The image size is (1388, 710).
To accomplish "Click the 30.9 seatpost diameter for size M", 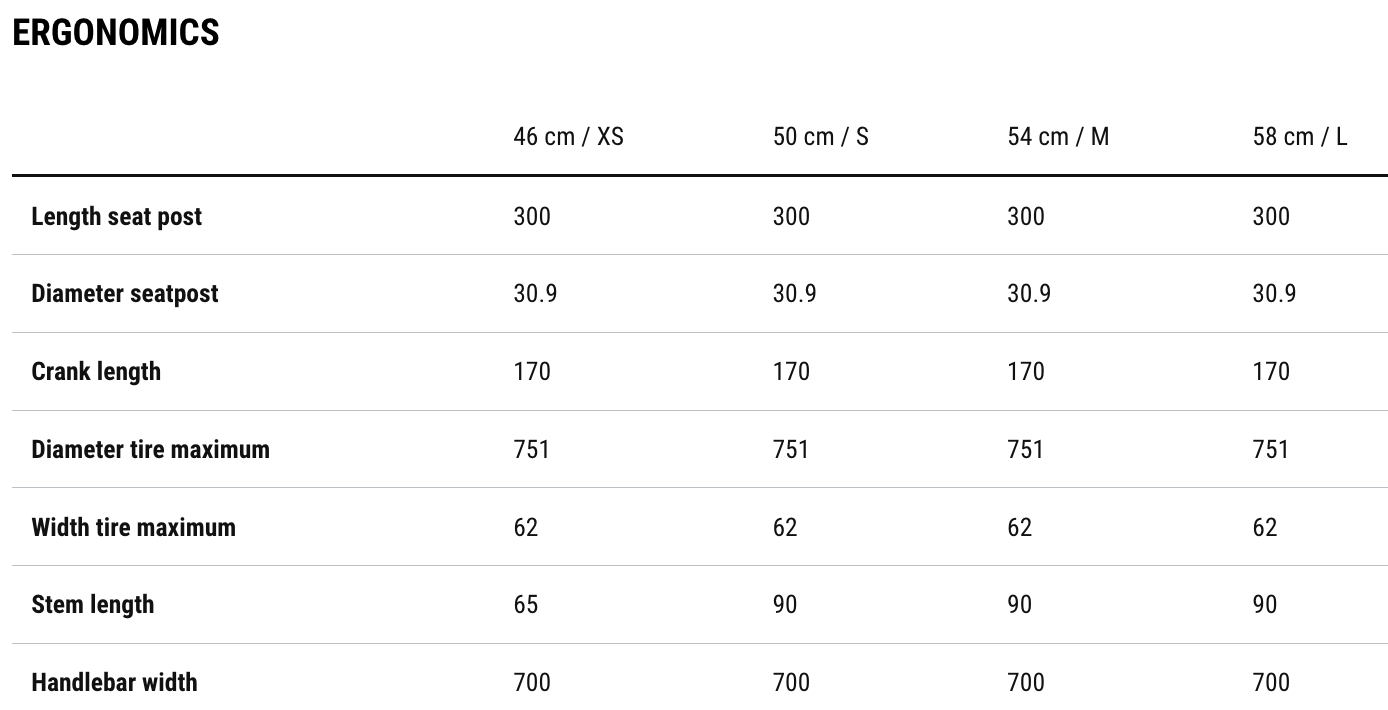I will tap(1029, 293).
